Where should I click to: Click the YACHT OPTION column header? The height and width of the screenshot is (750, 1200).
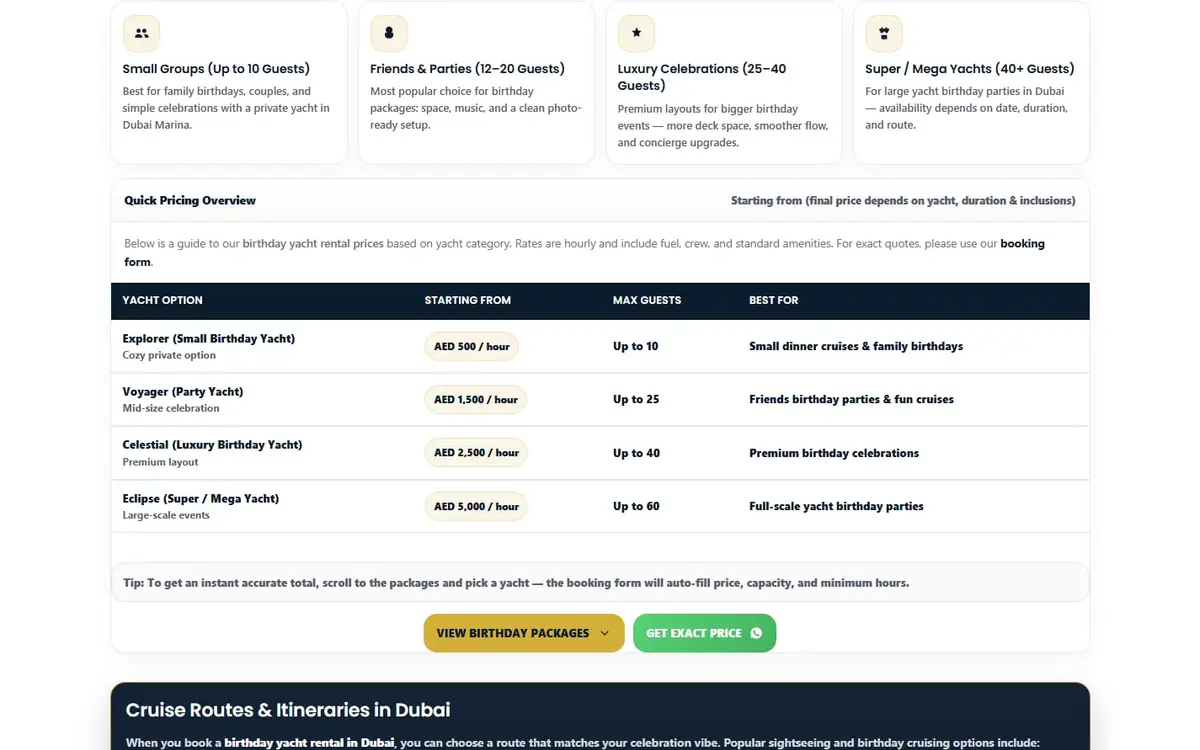coord(162,300)
